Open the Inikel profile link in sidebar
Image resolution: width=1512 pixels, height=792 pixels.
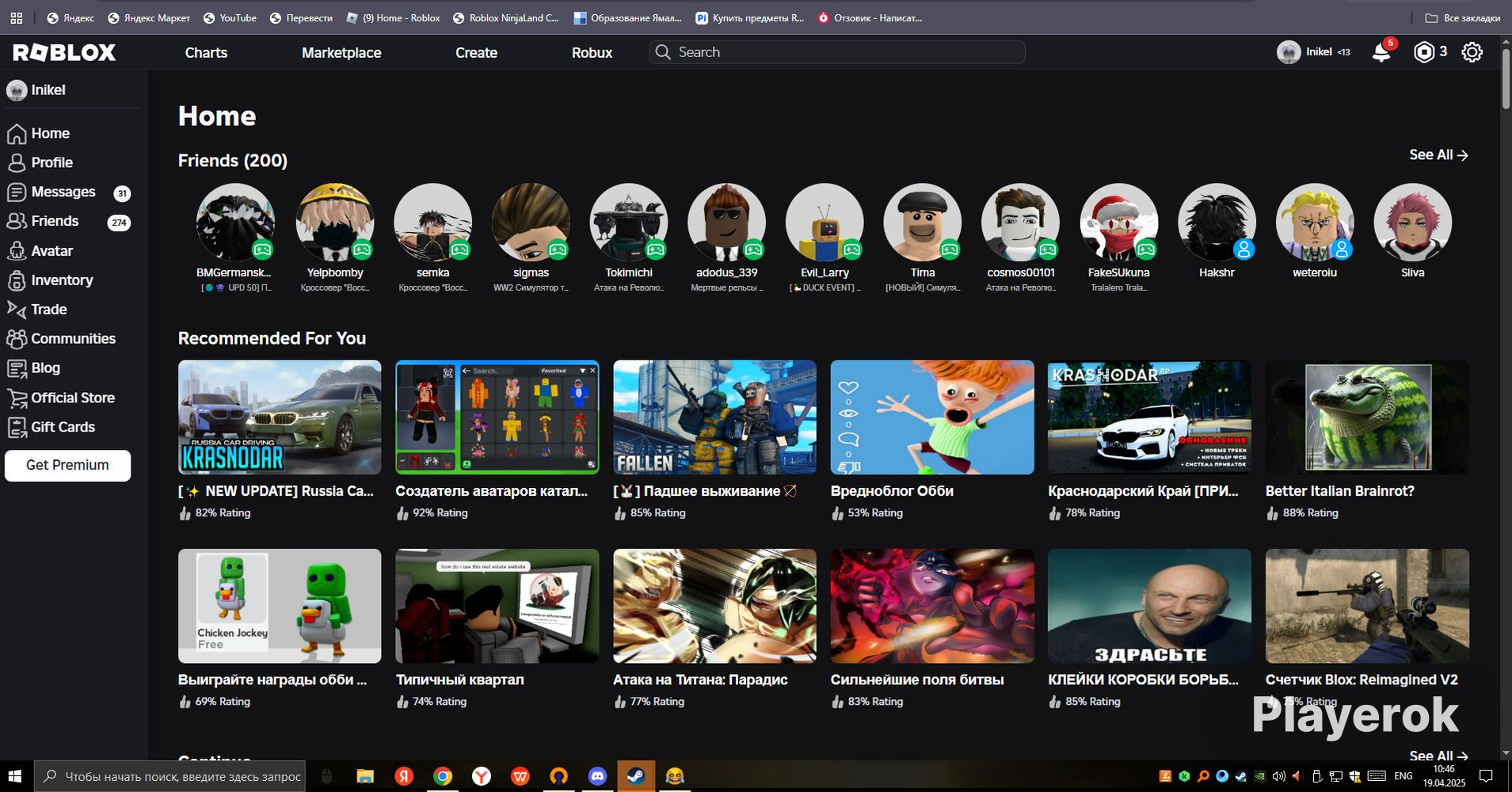click(36, 90)
